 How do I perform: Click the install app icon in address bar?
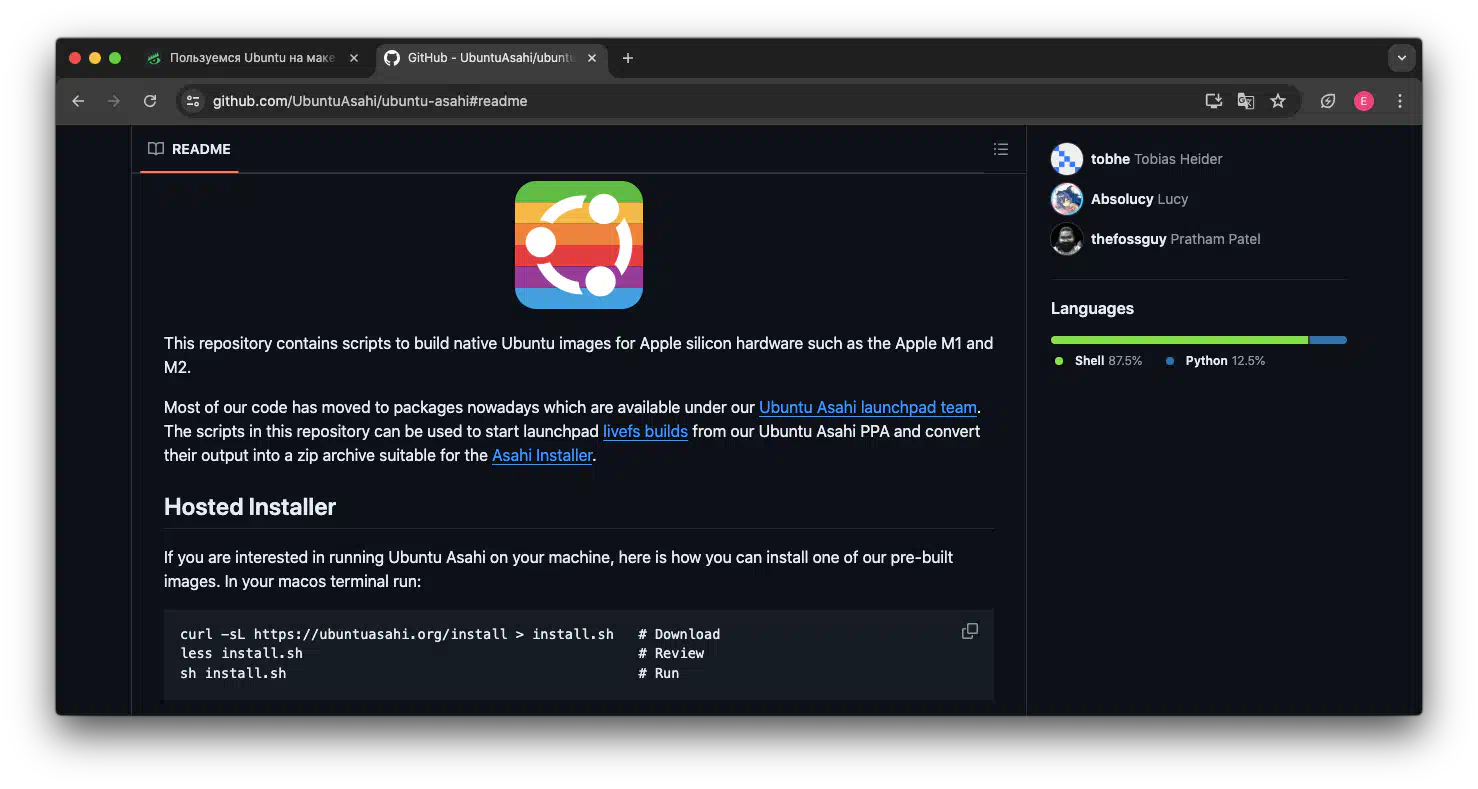click(x=1214, y=101)
